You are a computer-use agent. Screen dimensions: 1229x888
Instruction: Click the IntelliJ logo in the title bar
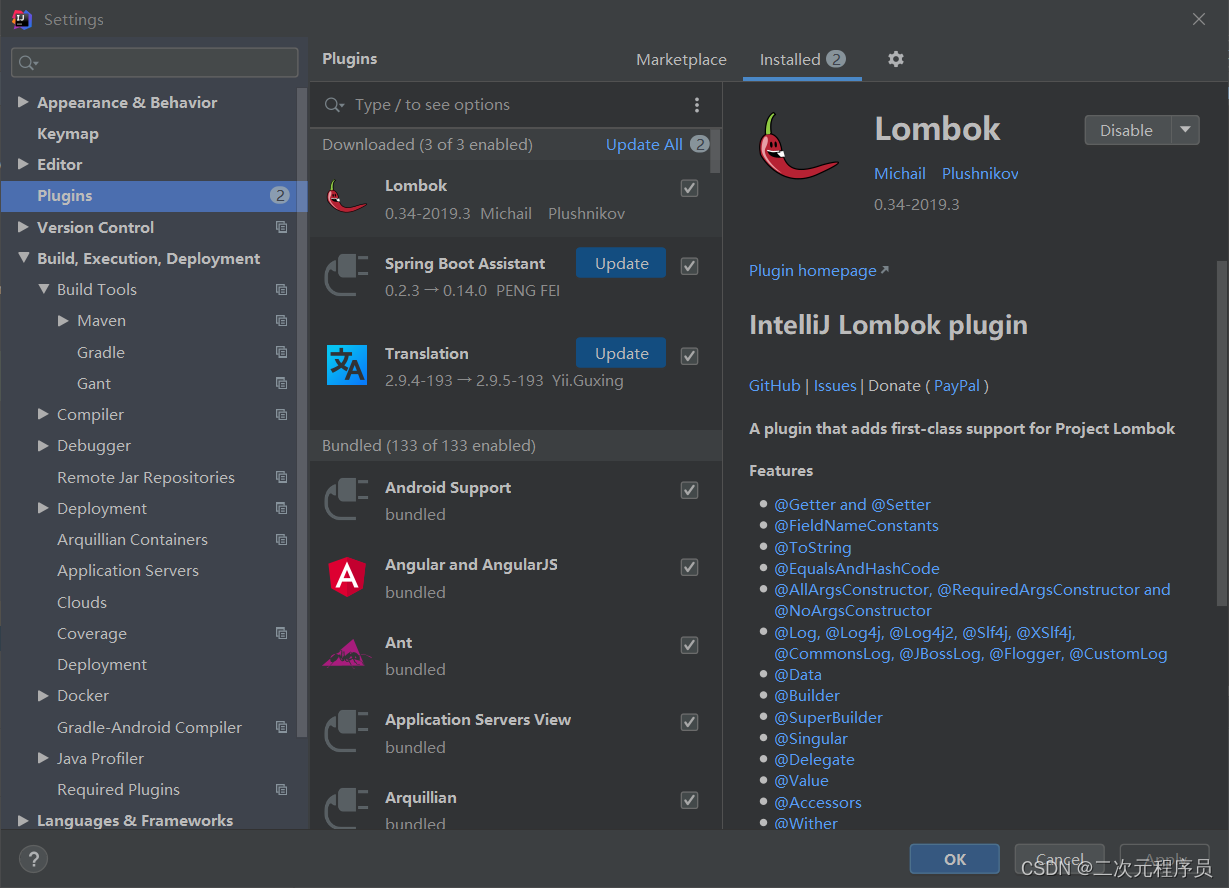(x=21, y=19)
